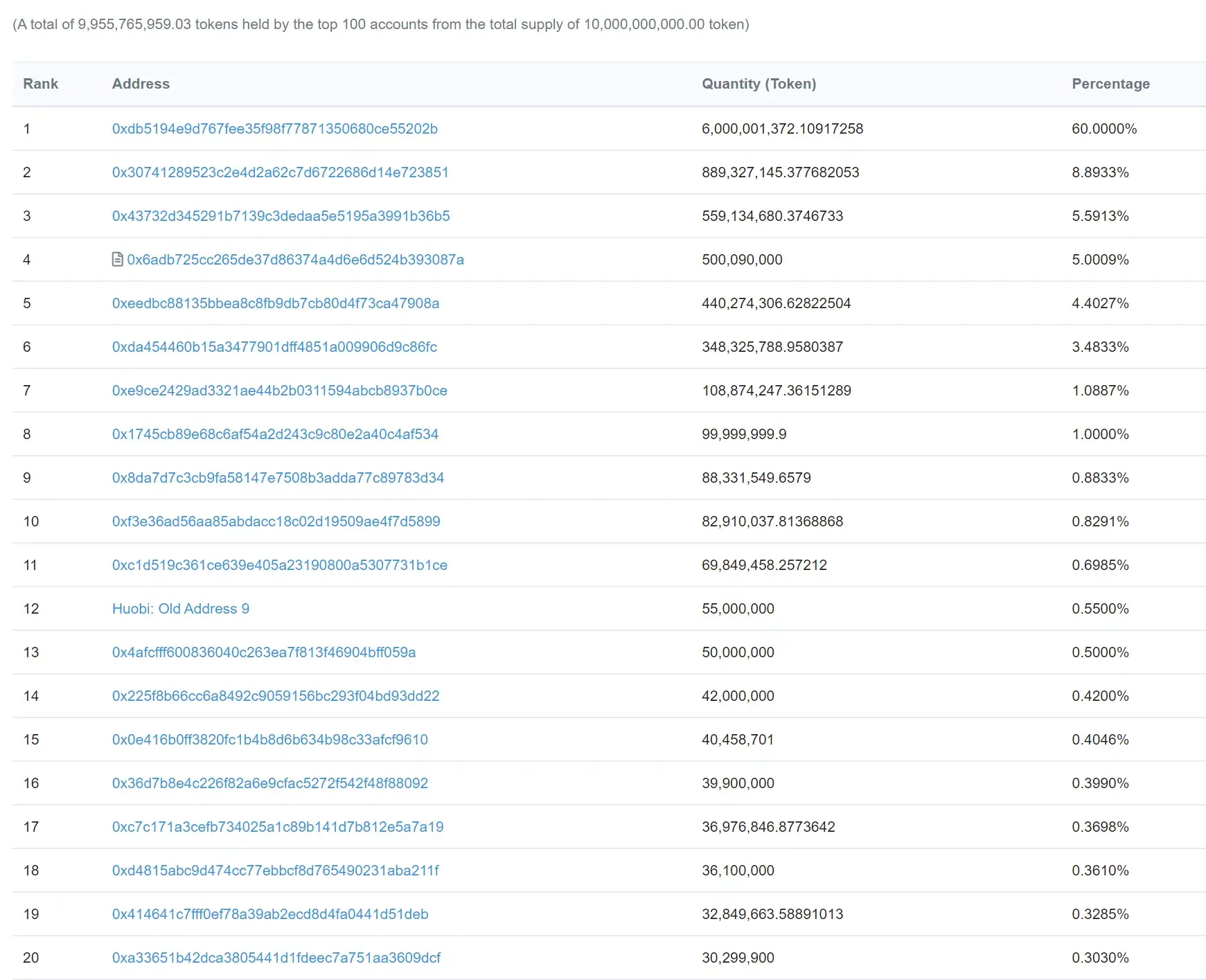Click the 5.5913% percentage cell
This screenshot has height=980, width=1206.
[x=1101, y=216]
